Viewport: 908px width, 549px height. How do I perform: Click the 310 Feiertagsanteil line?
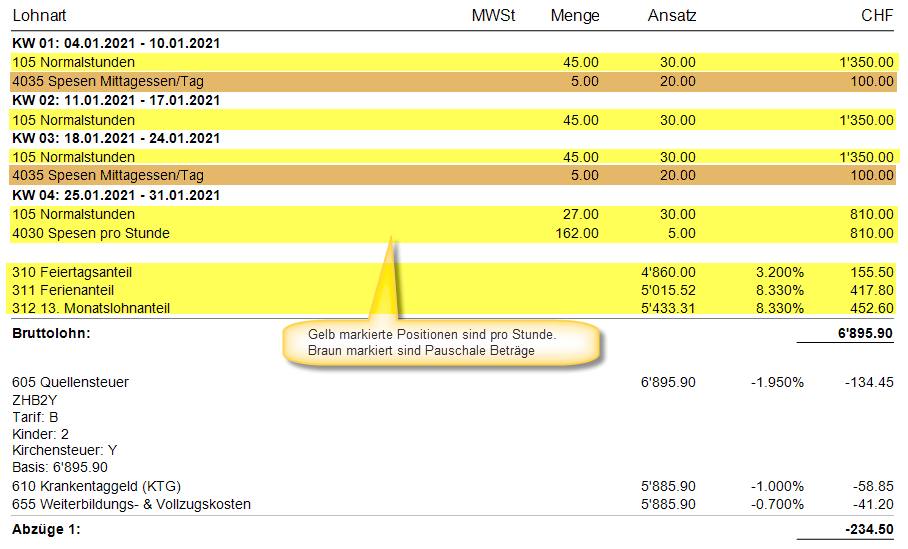click(x=72, y=272)
